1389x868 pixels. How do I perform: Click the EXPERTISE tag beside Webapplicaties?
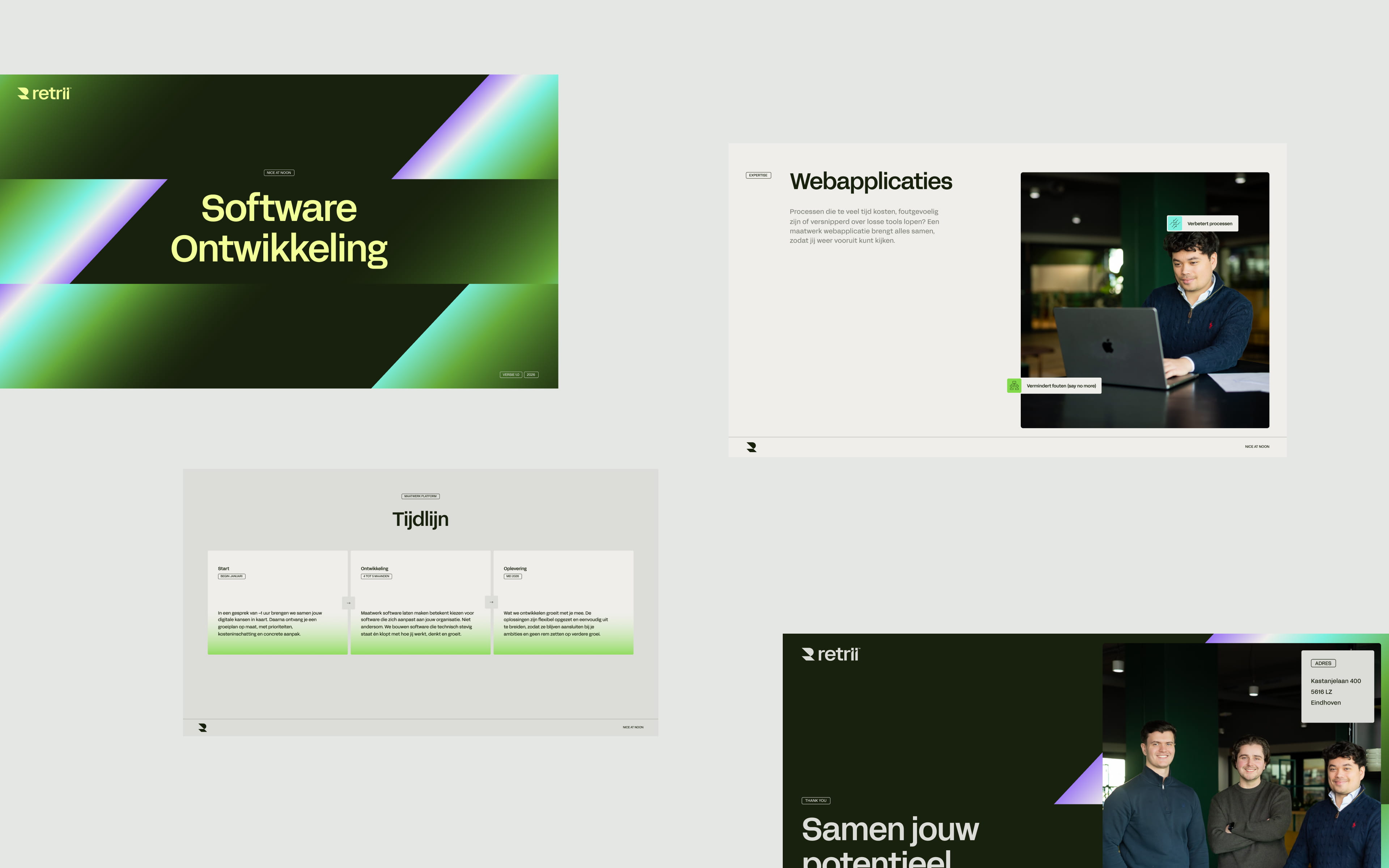coord(758,175)
